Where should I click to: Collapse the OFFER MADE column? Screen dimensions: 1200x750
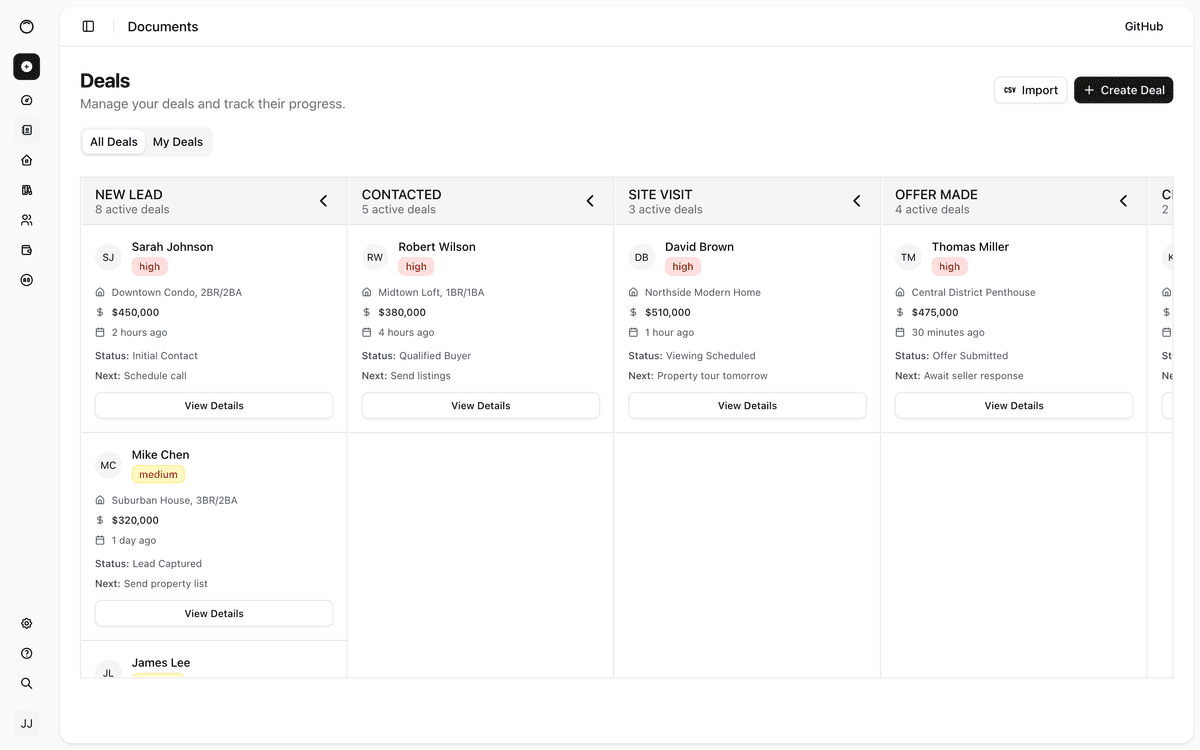click(x=1123, y=201)
